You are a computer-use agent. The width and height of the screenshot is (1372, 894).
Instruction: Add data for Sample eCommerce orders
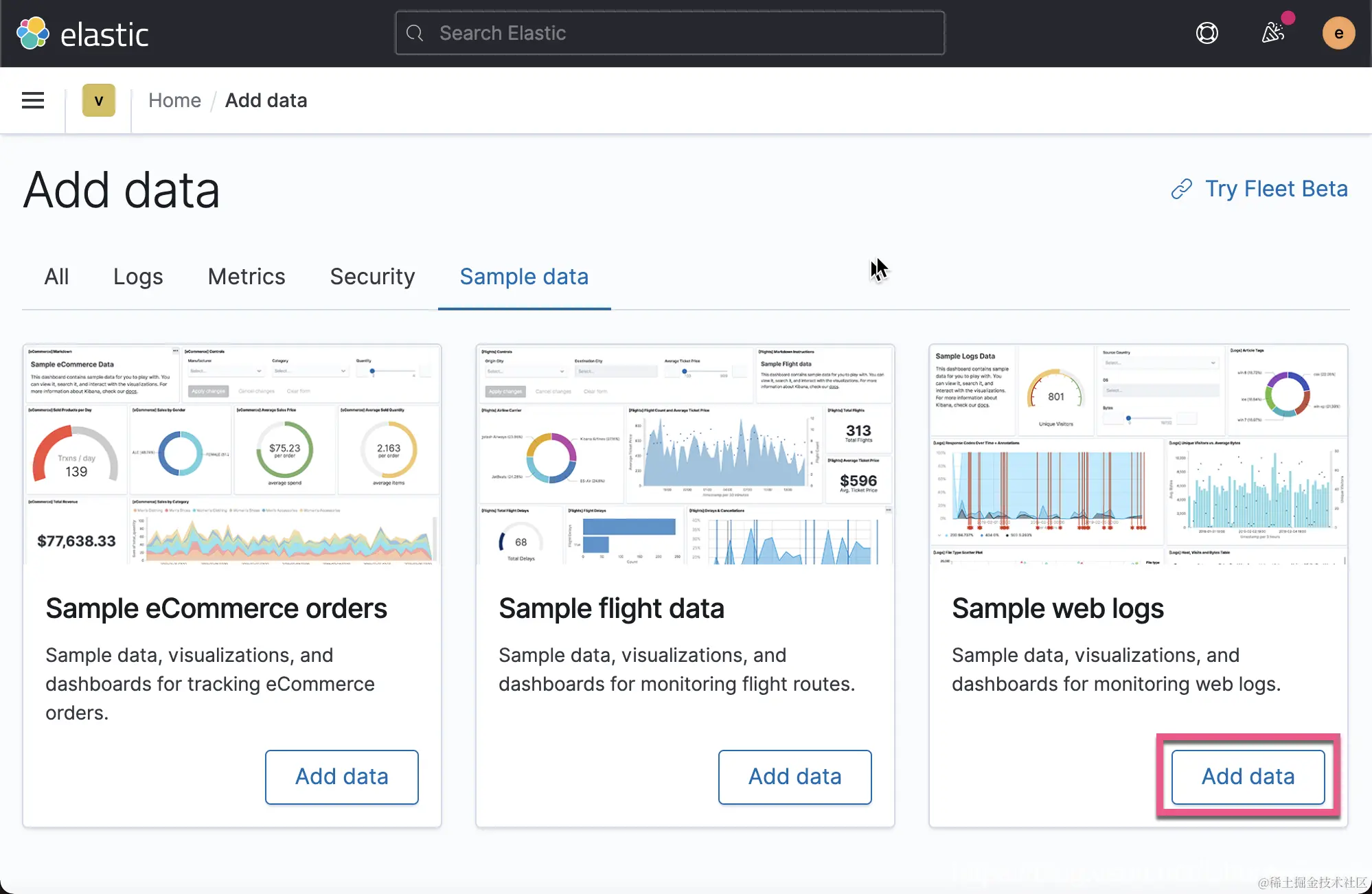[341, 777]
